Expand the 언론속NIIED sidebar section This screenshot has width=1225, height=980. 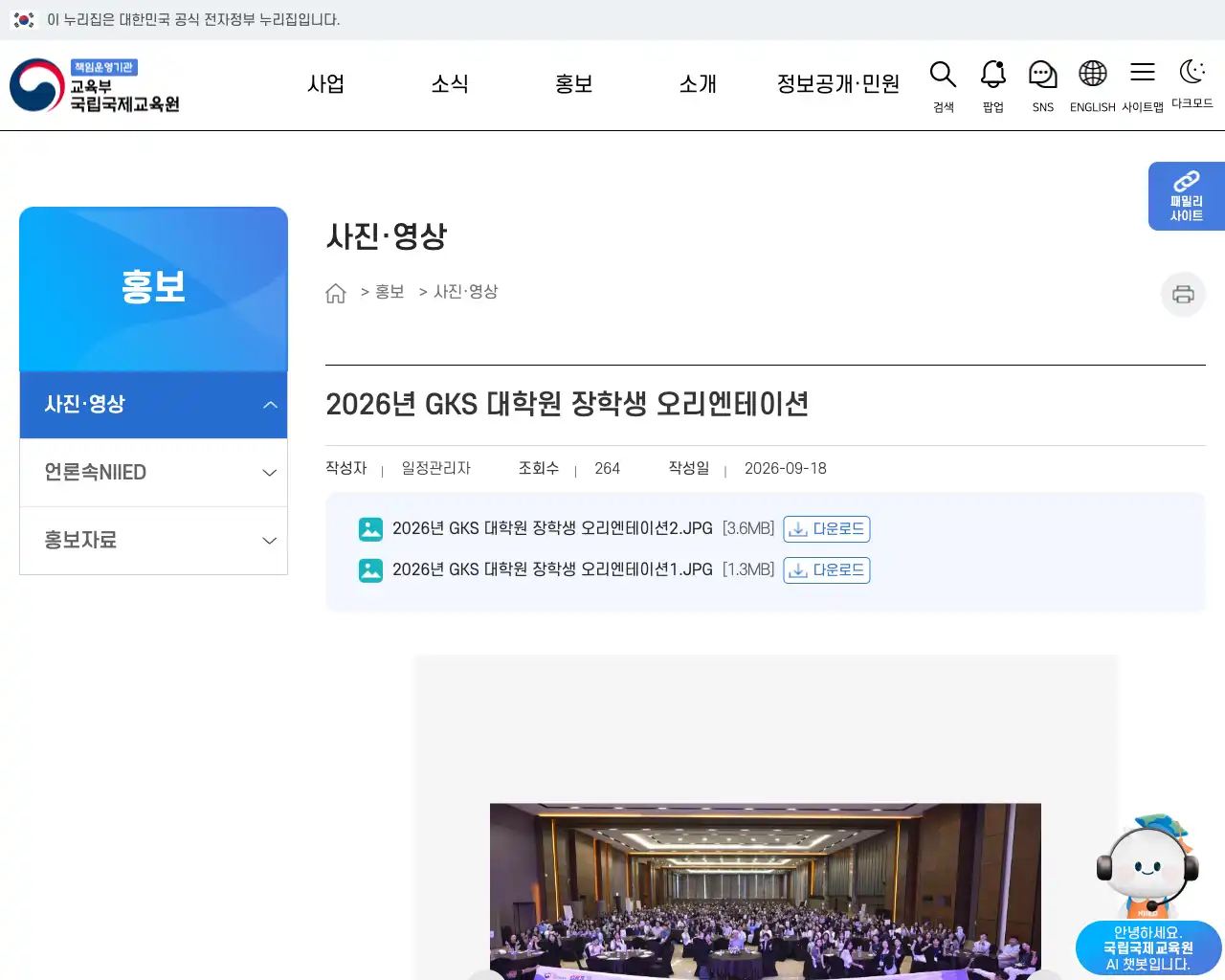click(x=153, y=473)
